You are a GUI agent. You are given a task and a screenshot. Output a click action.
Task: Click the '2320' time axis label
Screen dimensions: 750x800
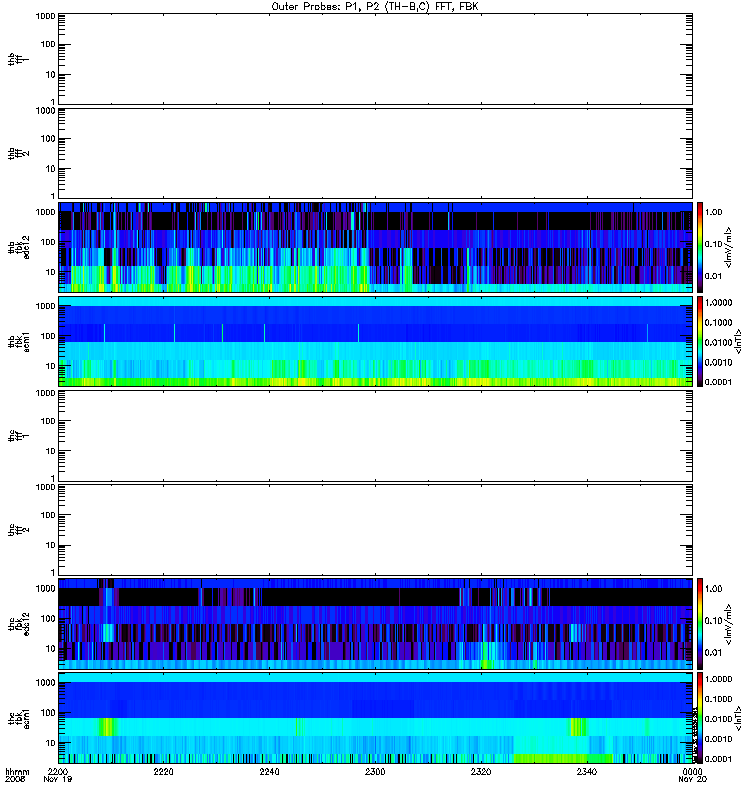pos(481,771)
